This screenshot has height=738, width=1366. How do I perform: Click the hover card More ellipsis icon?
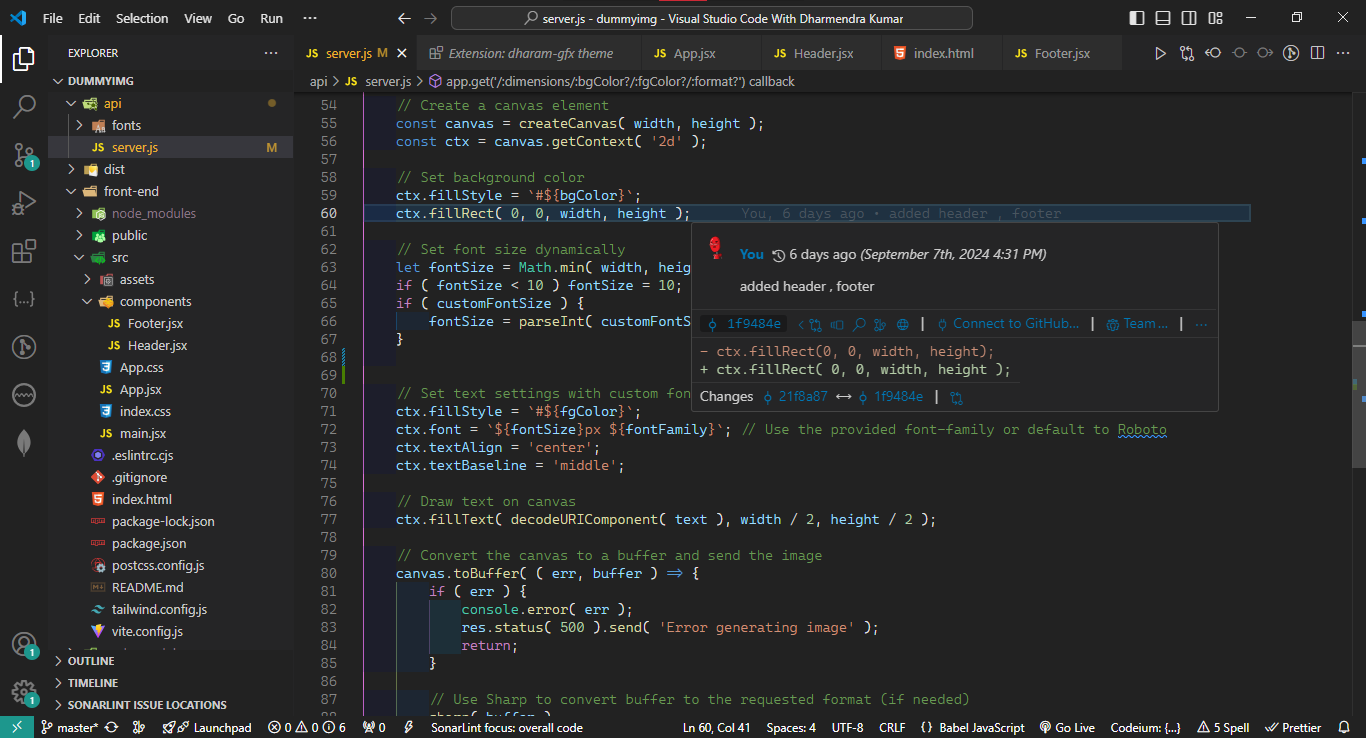pyautogui.click(x=1201, y=324)
